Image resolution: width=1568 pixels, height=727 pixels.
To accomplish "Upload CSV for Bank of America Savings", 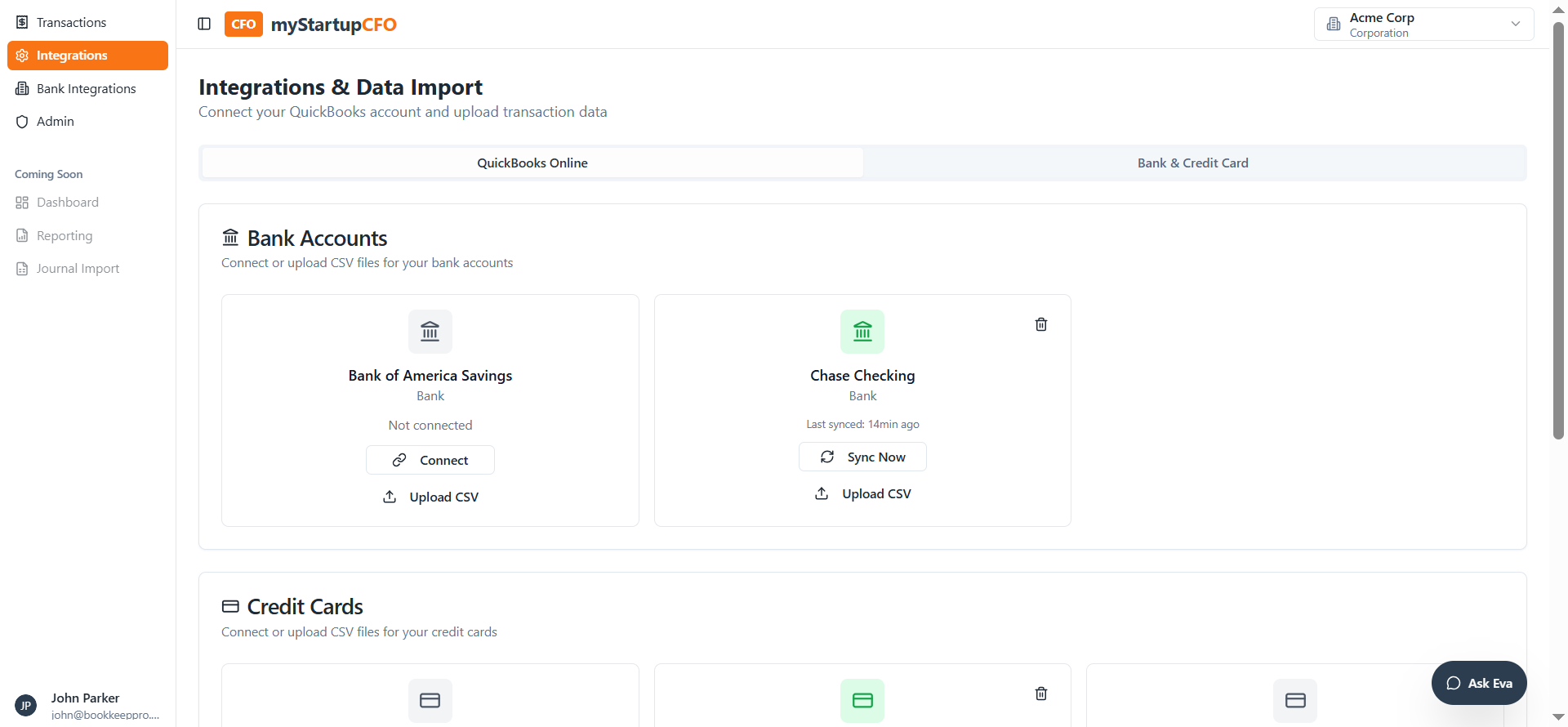I will (x=430, y=497).
